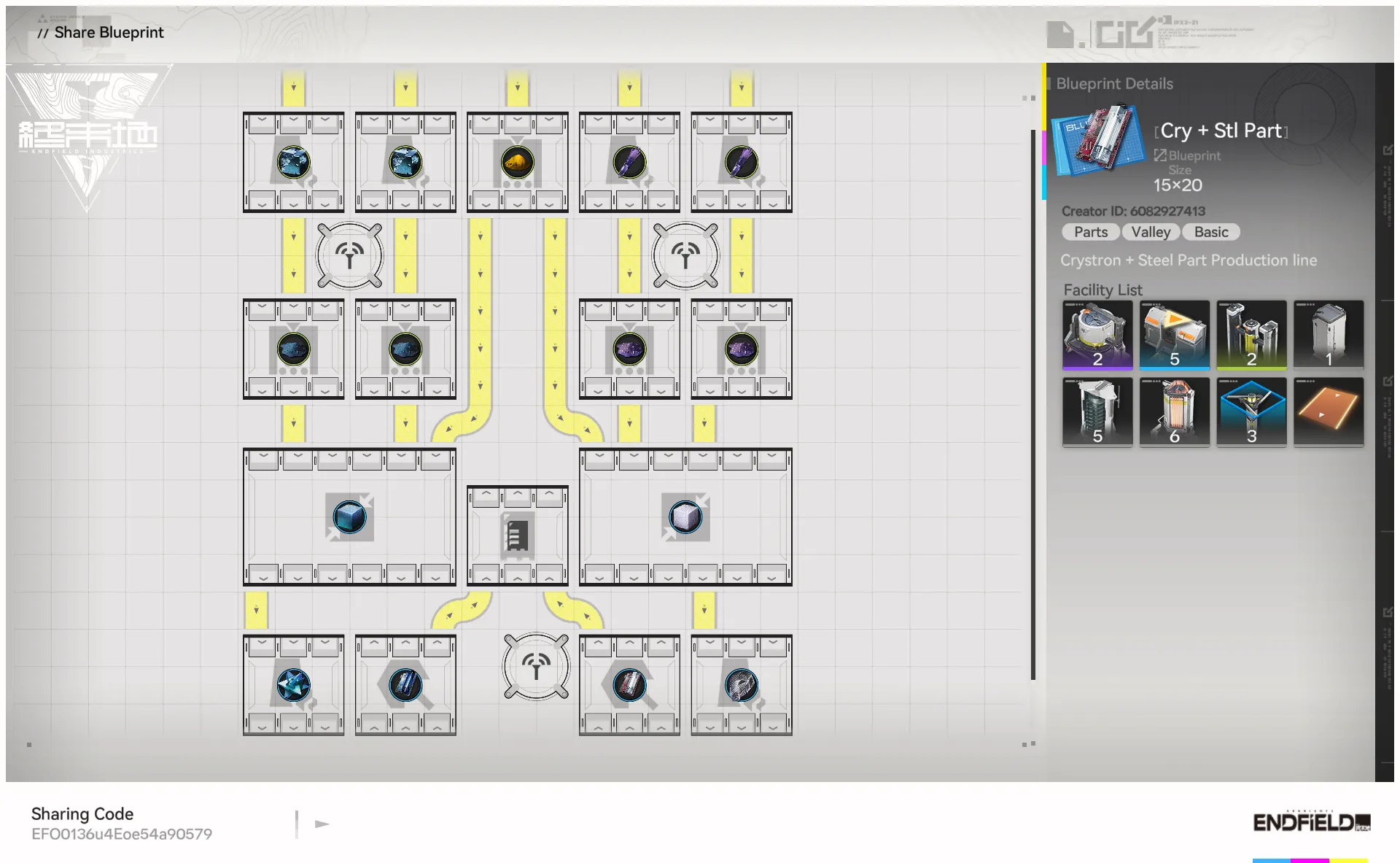The width and height of the screenshot is (1400, 863).
Task: Click the sharing code EFO0136u4Eoe54a90579
Action: (122, 834)
